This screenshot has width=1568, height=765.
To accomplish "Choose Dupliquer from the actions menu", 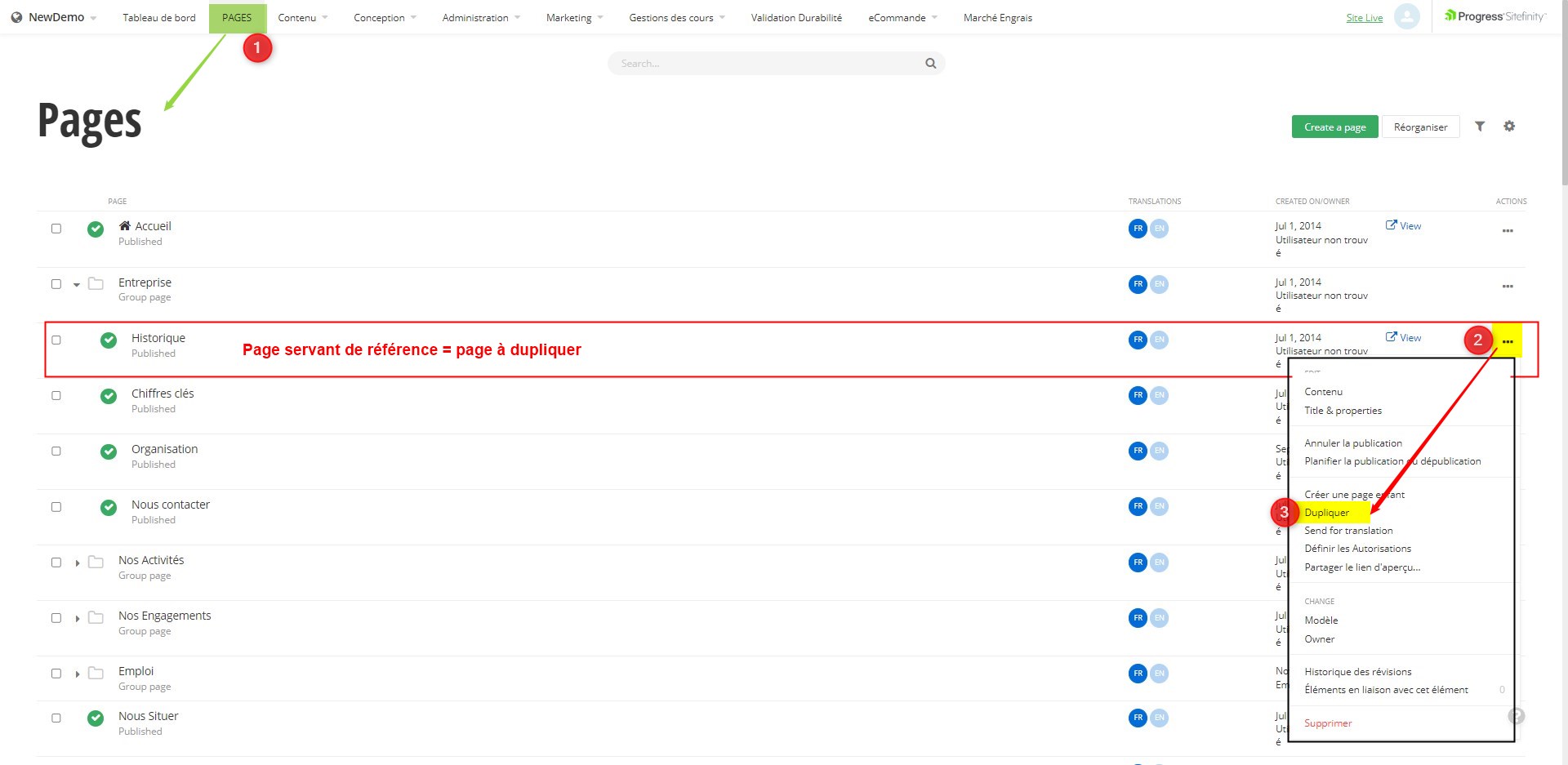I will [x=1326, y=513].
